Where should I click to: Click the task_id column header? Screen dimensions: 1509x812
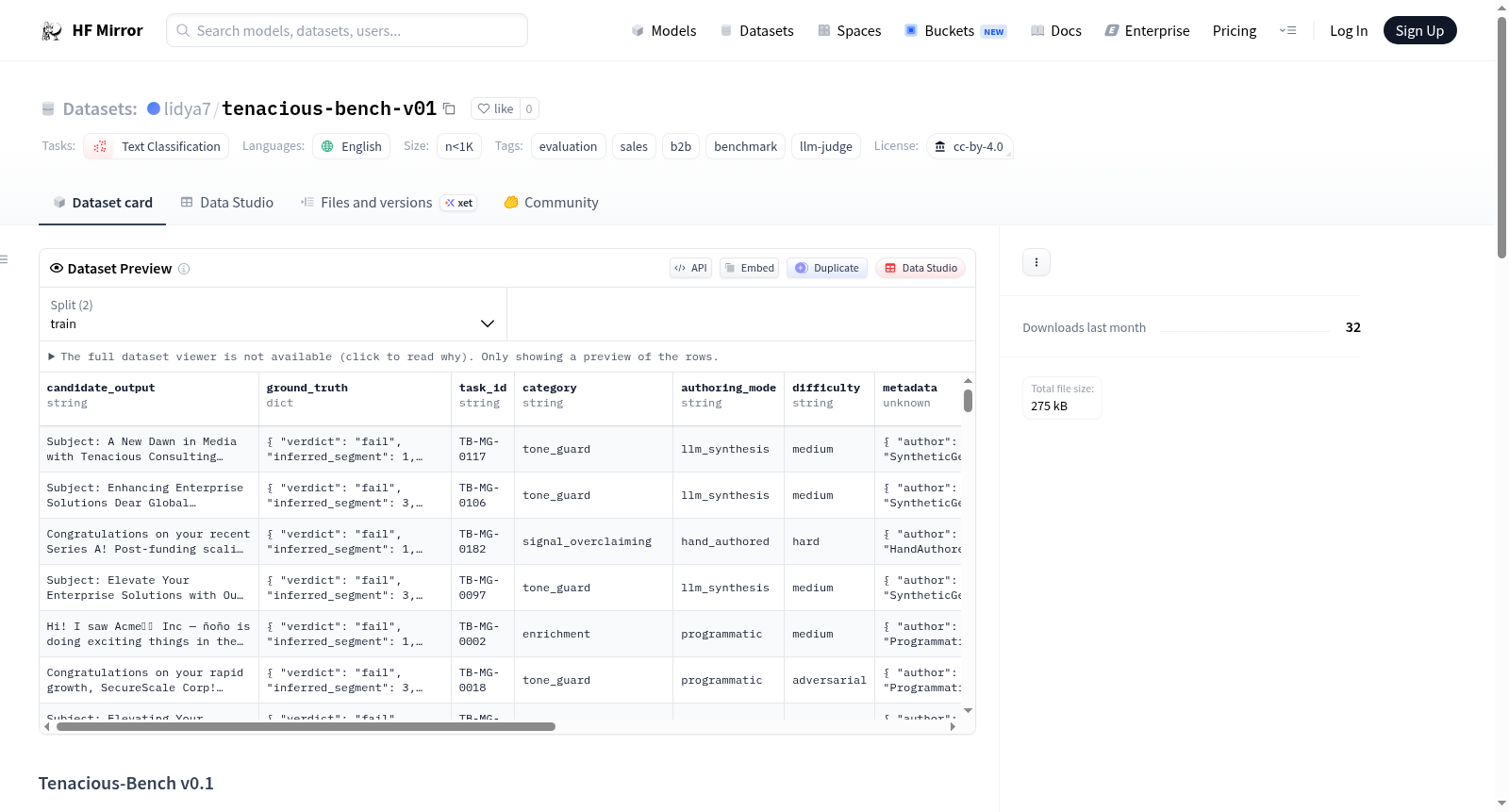[x=483, y=396]
